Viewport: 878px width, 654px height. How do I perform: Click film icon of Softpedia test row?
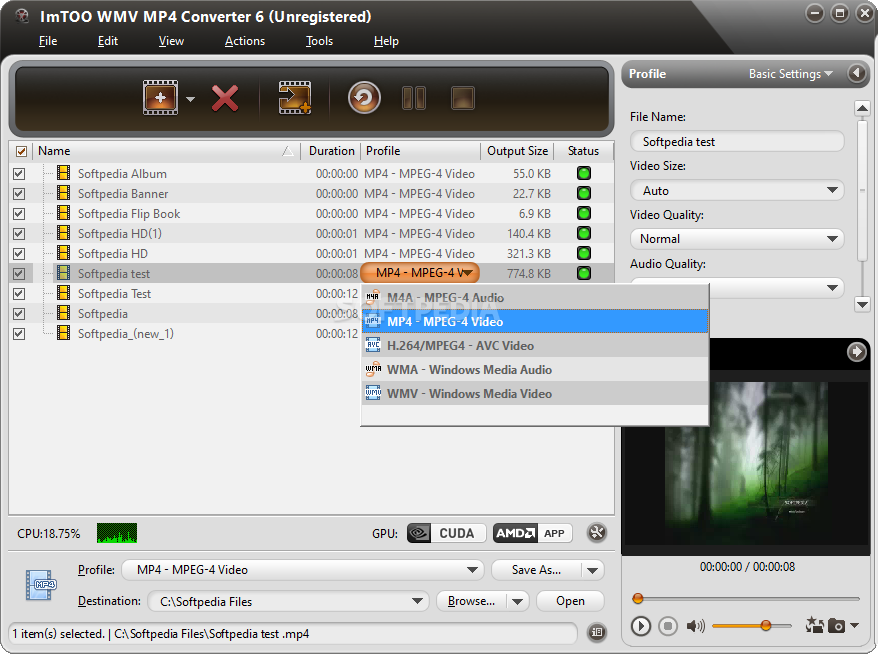[64, 273]
